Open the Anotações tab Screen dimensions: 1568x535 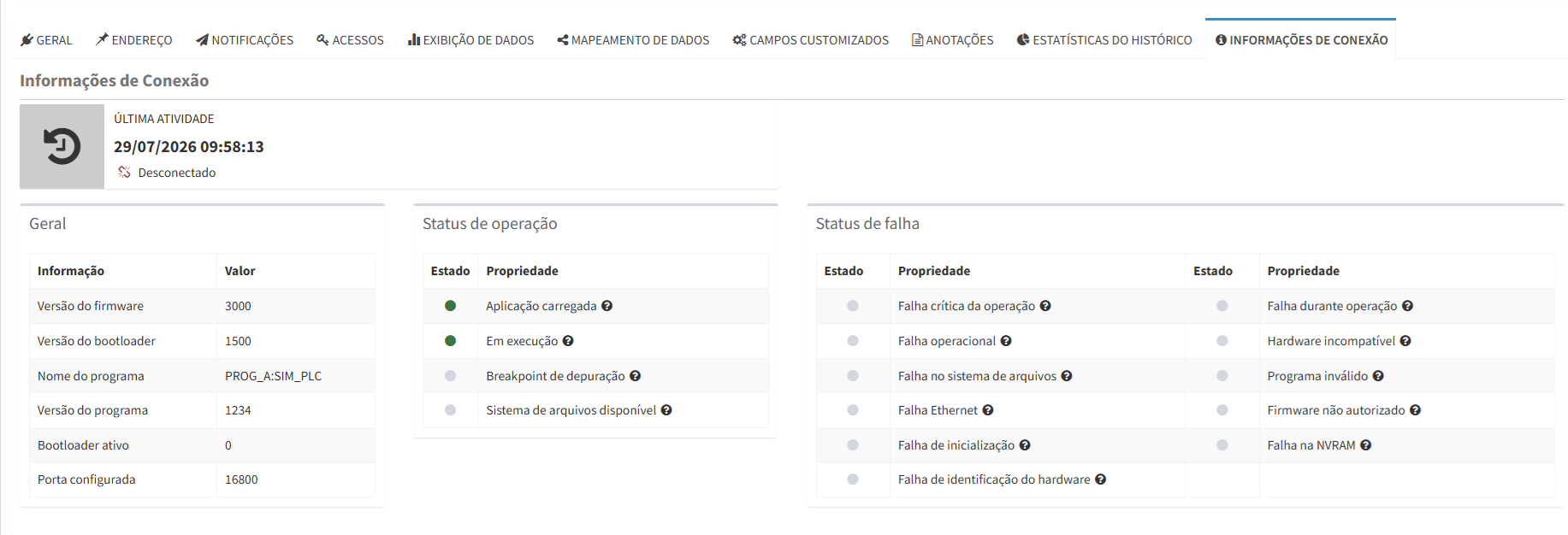point(953,40)
